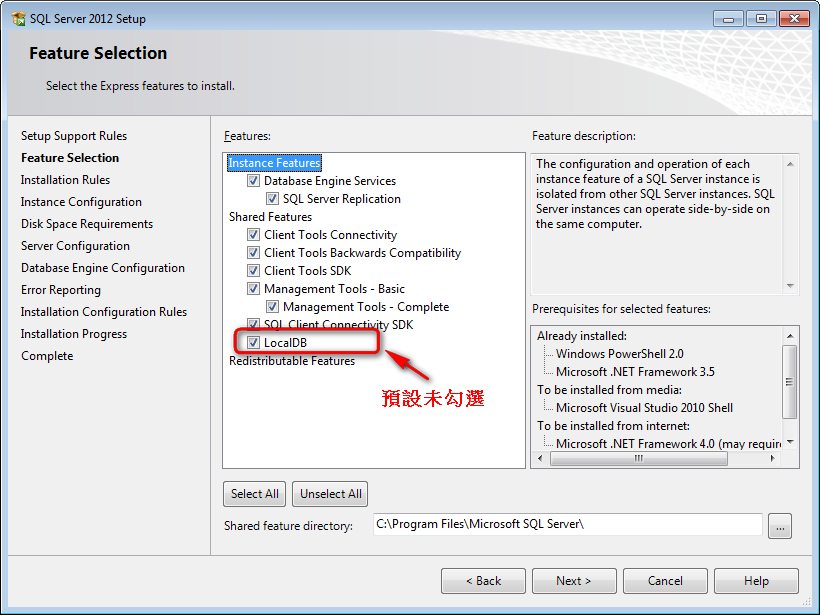
Task: Toggle SQL Client Connectivity SDK checkbox
Action: point(253,324)
